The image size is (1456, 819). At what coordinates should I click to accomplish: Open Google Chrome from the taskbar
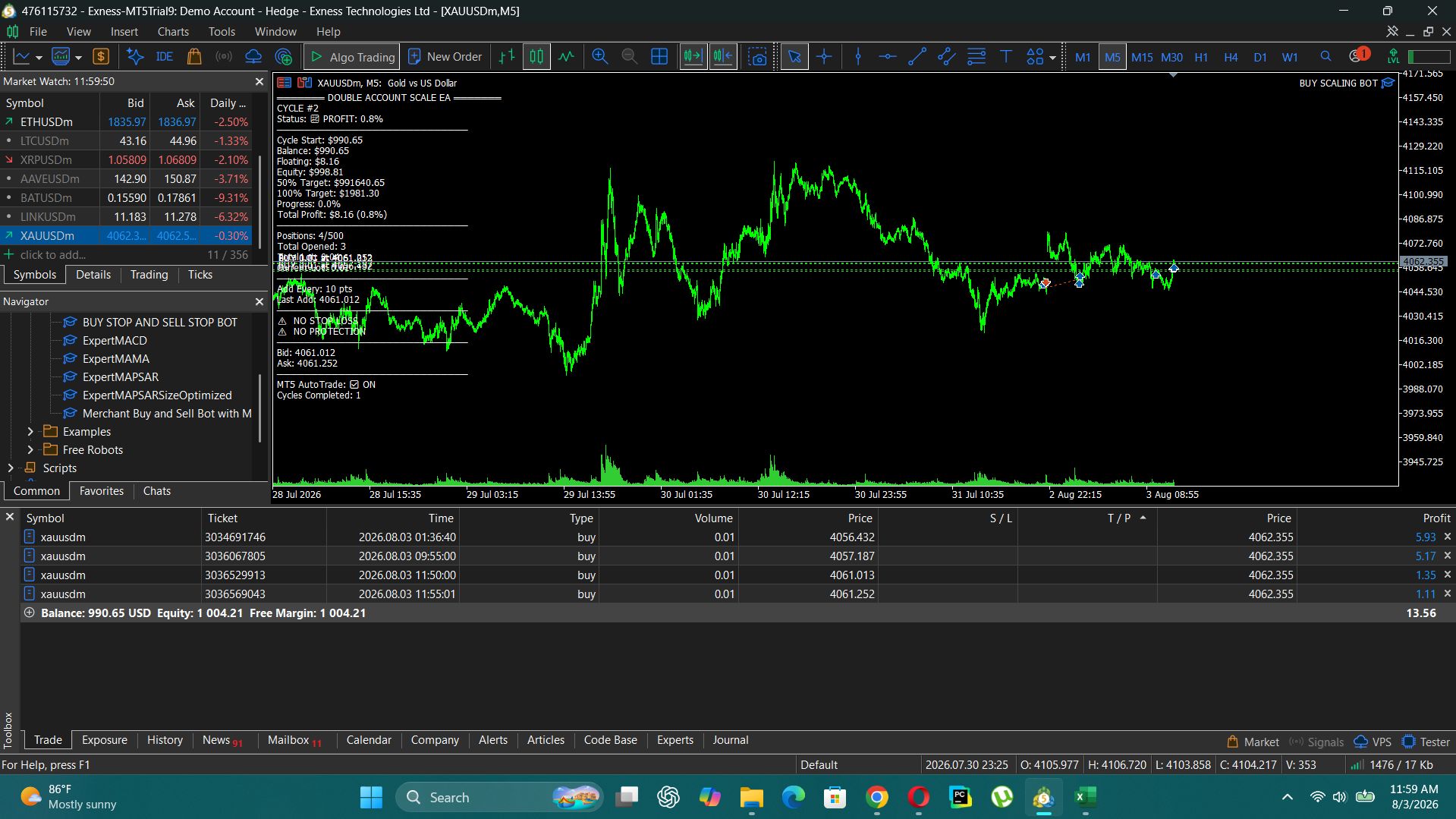[877, 797]
